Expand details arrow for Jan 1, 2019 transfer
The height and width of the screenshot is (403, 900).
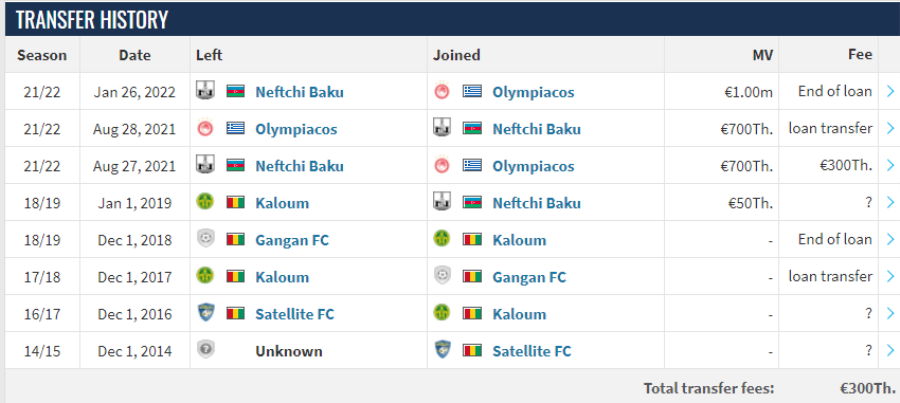pos(890,202)
